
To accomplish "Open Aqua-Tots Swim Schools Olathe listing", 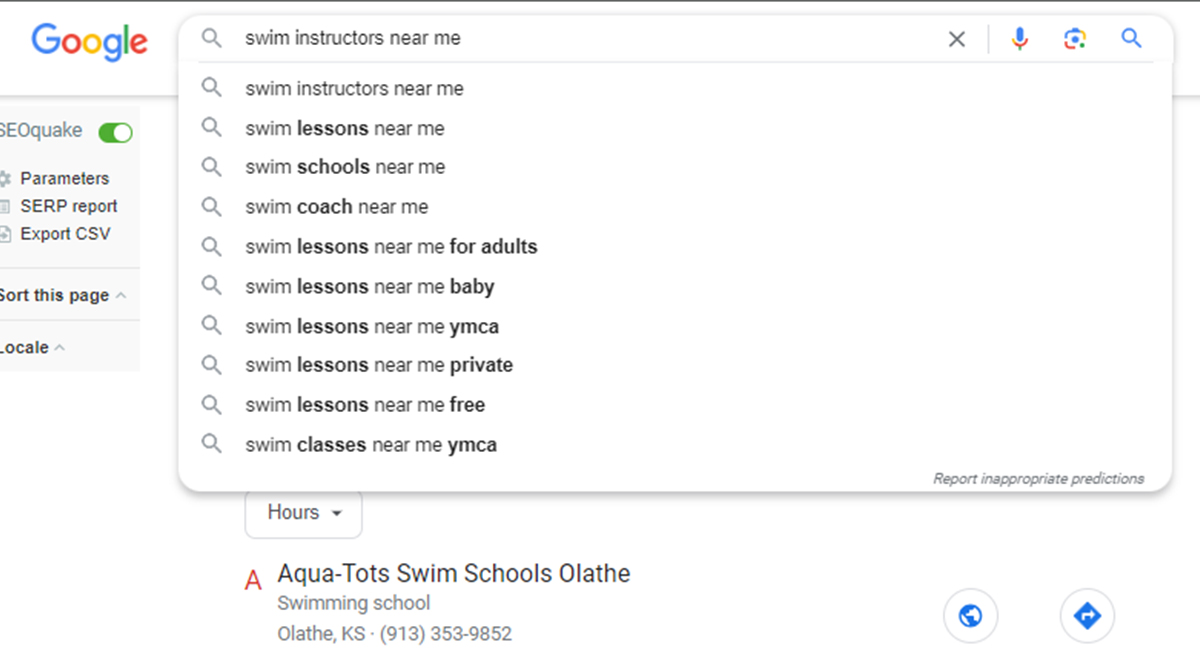I will pyautogui.click(x=453, y=574).
